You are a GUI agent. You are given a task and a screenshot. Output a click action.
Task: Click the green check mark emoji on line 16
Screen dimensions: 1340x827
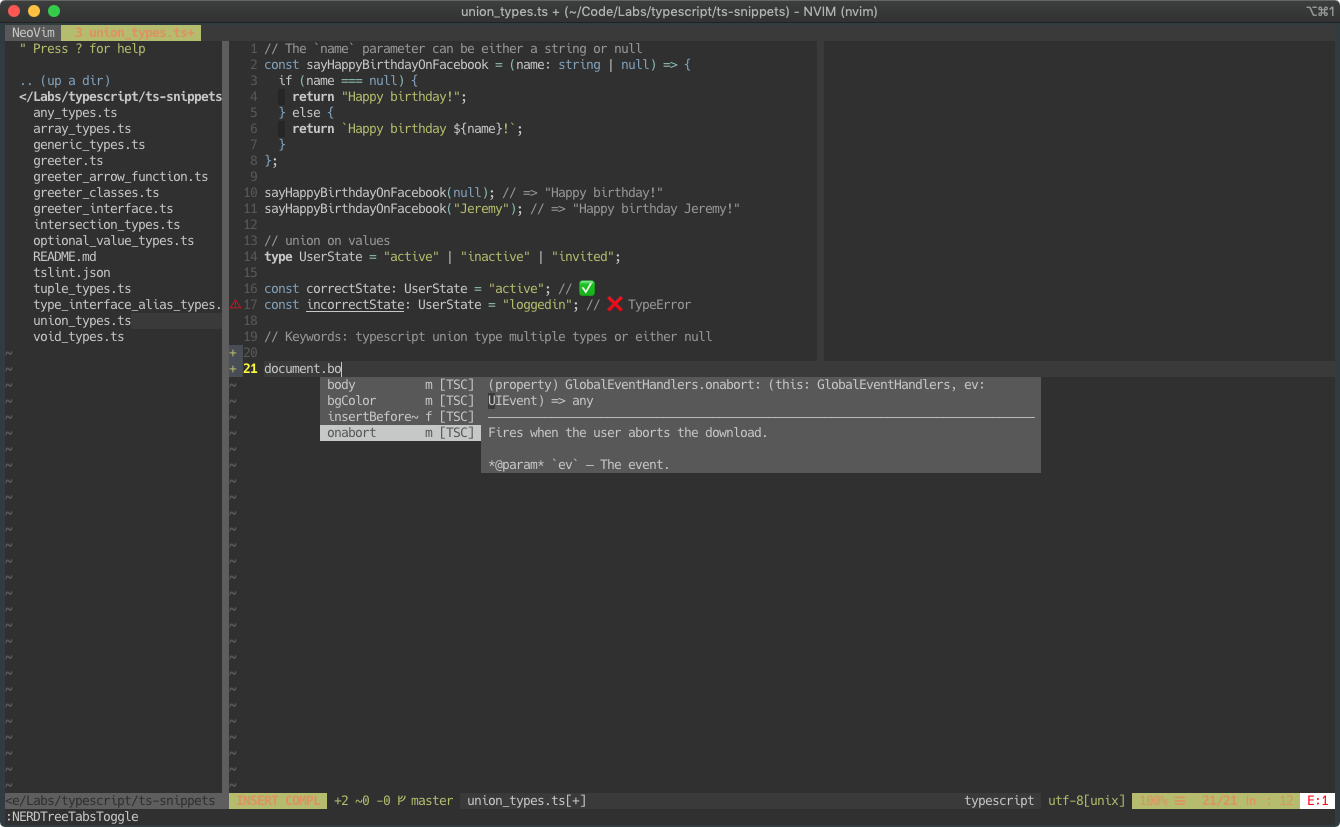pyautogui.click(x=587, y=288)
